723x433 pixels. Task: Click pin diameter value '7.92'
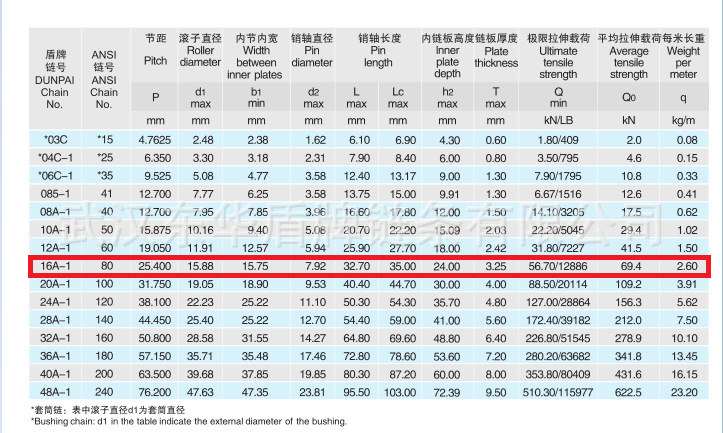pos(315,266)
